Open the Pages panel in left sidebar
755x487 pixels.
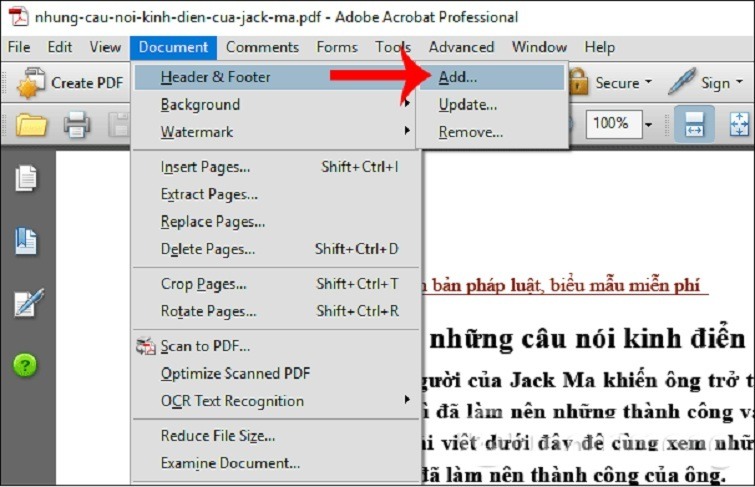point(26,179)
